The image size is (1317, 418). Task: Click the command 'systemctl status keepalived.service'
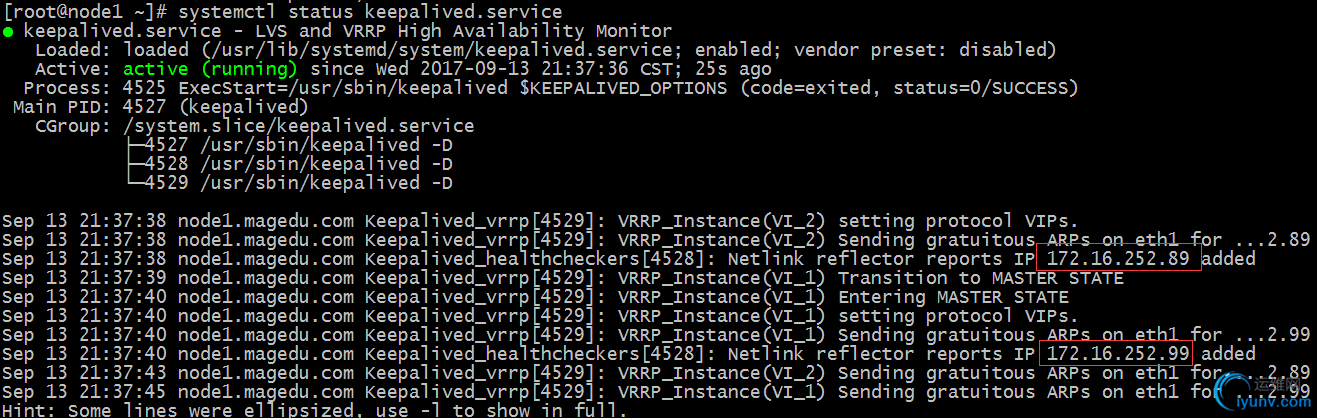(x=369, y=12)
